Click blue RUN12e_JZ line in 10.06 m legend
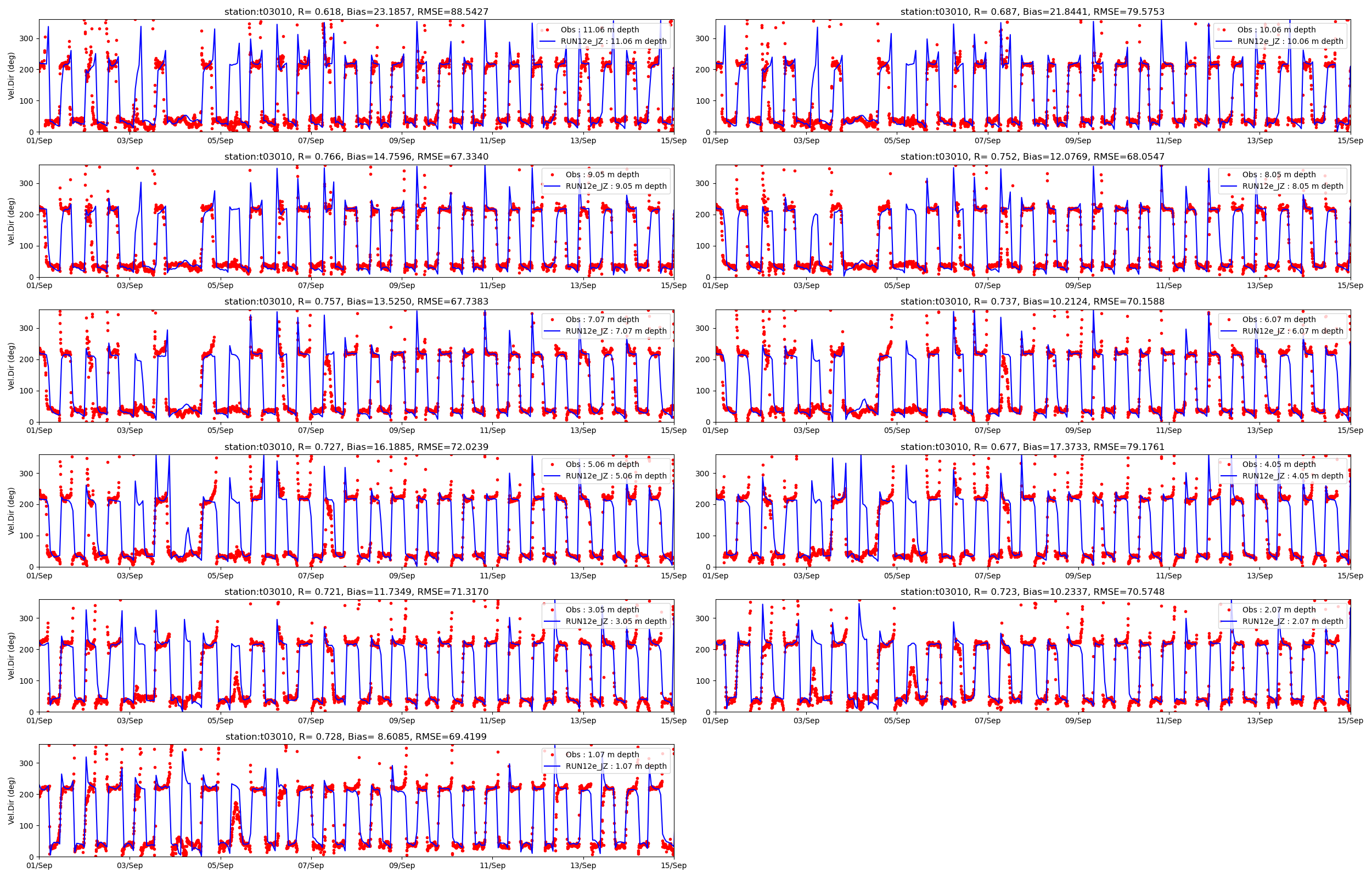 [1223, 41]
